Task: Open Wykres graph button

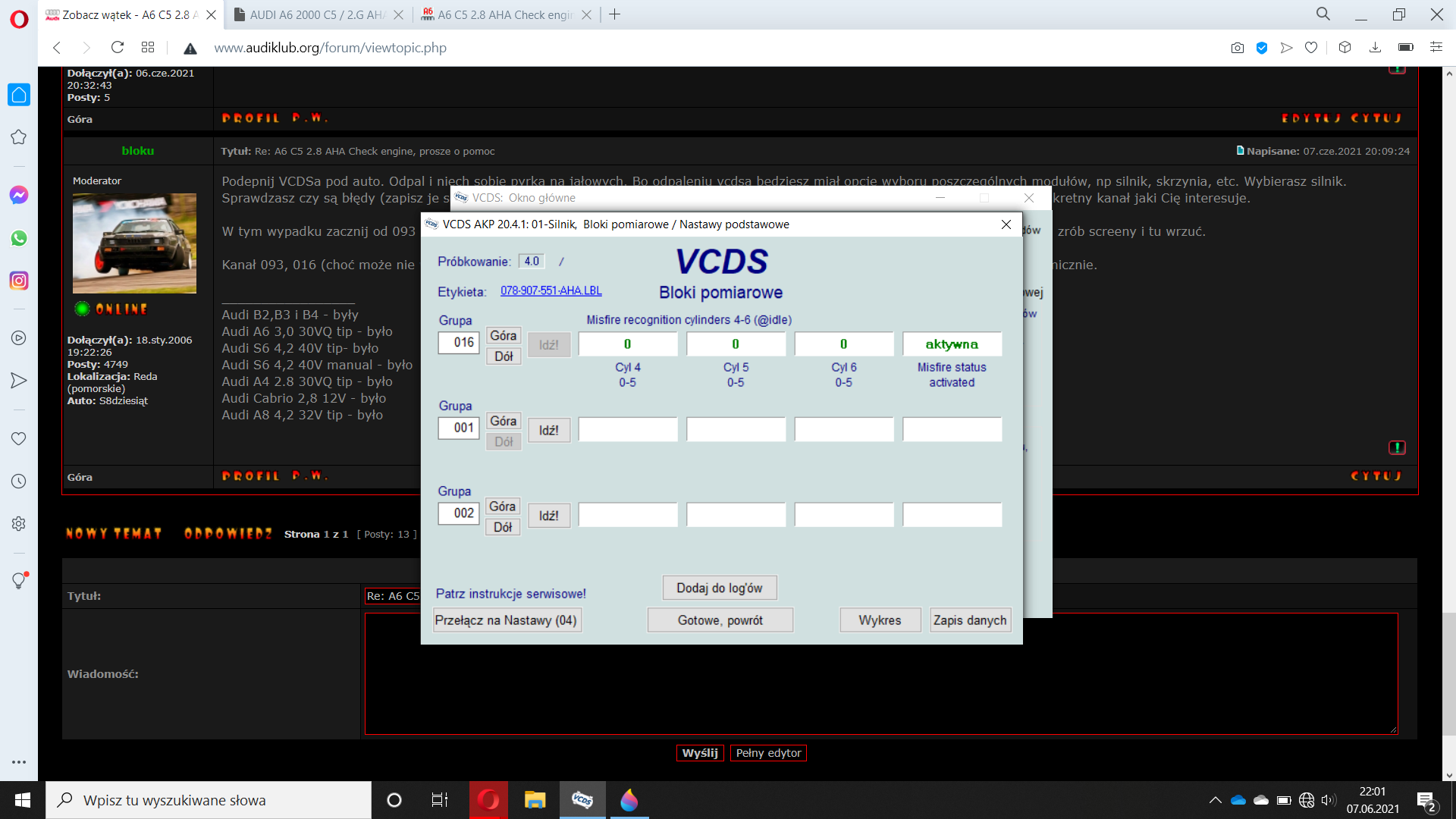Action: tap(880, 620)
